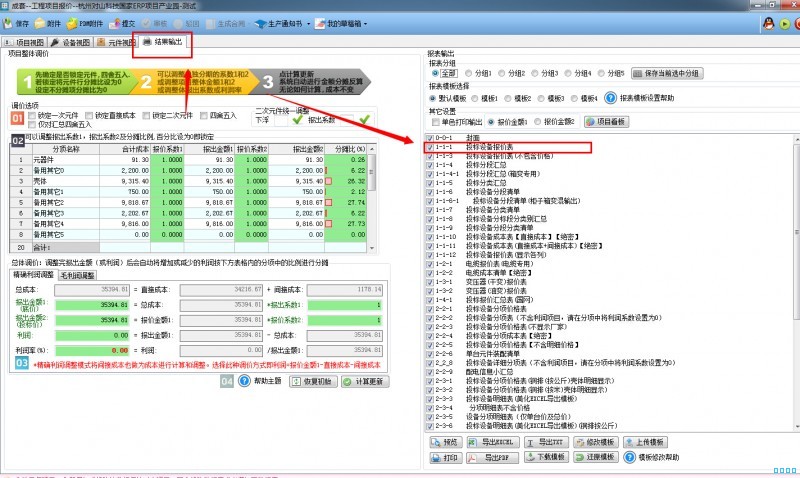Click the 修改模板 button
The height and width of the screenshot is (478, 800).
tap(595, 442)
